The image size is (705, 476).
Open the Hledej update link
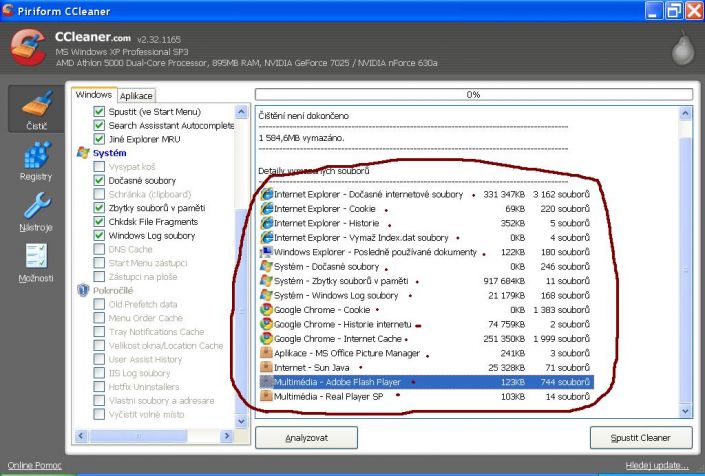[657, 466]
